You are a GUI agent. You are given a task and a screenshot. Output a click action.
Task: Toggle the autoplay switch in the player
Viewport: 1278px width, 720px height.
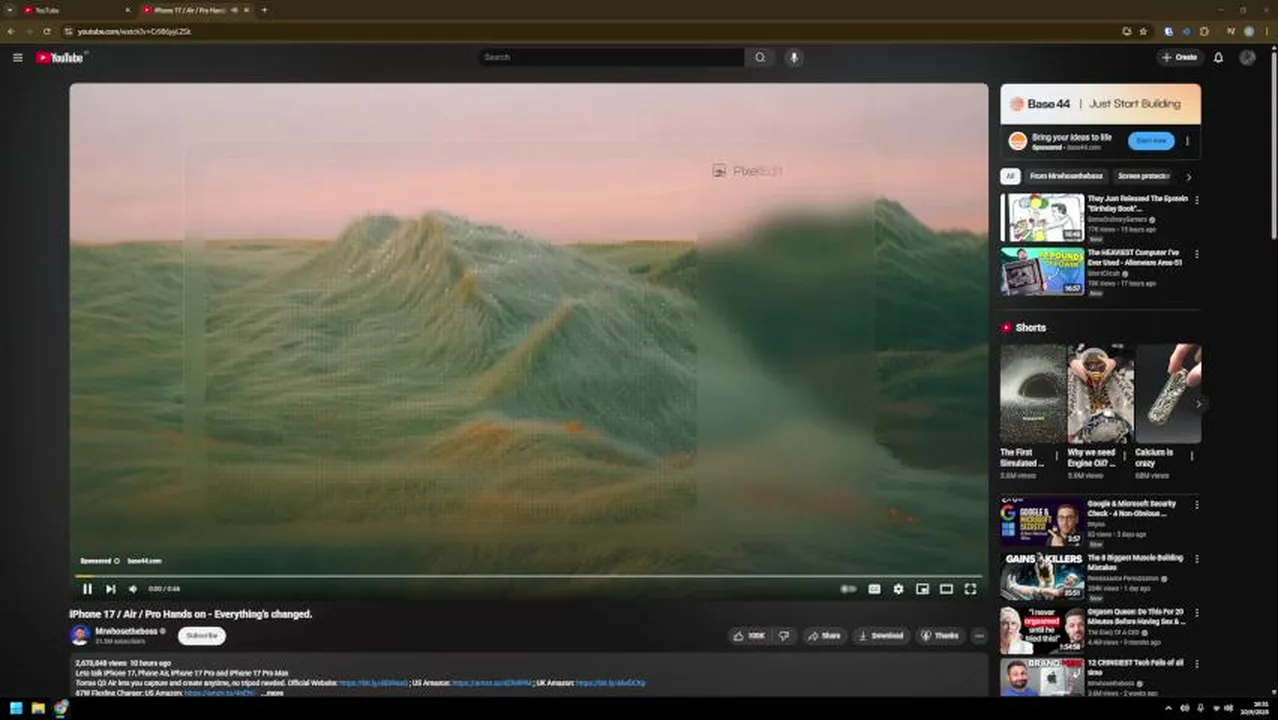click(x=849, y=589)
